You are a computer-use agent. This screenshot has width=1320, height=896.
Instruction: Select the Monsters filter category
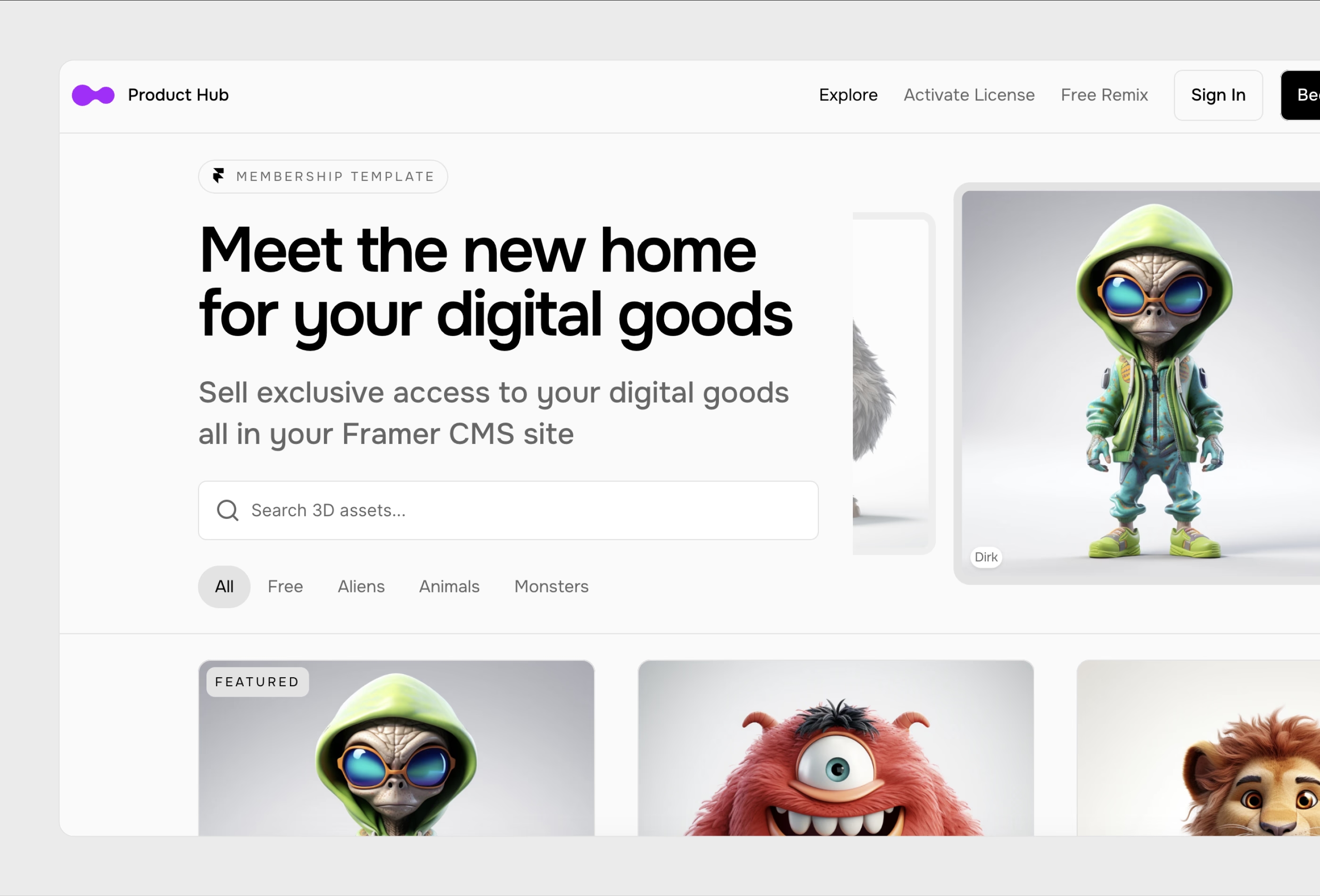[551, 586]
